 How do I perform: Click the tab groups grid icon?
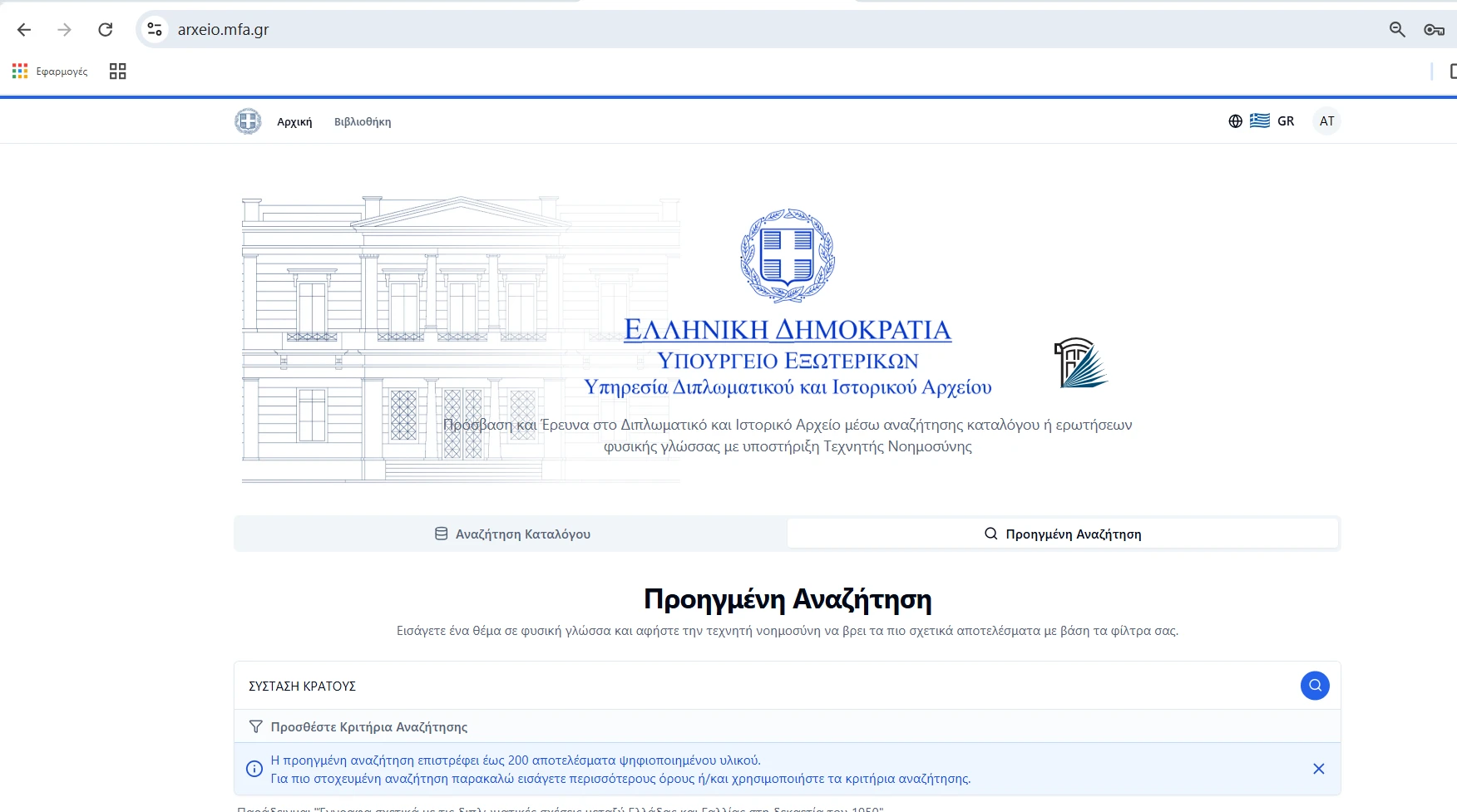(118, 71)
